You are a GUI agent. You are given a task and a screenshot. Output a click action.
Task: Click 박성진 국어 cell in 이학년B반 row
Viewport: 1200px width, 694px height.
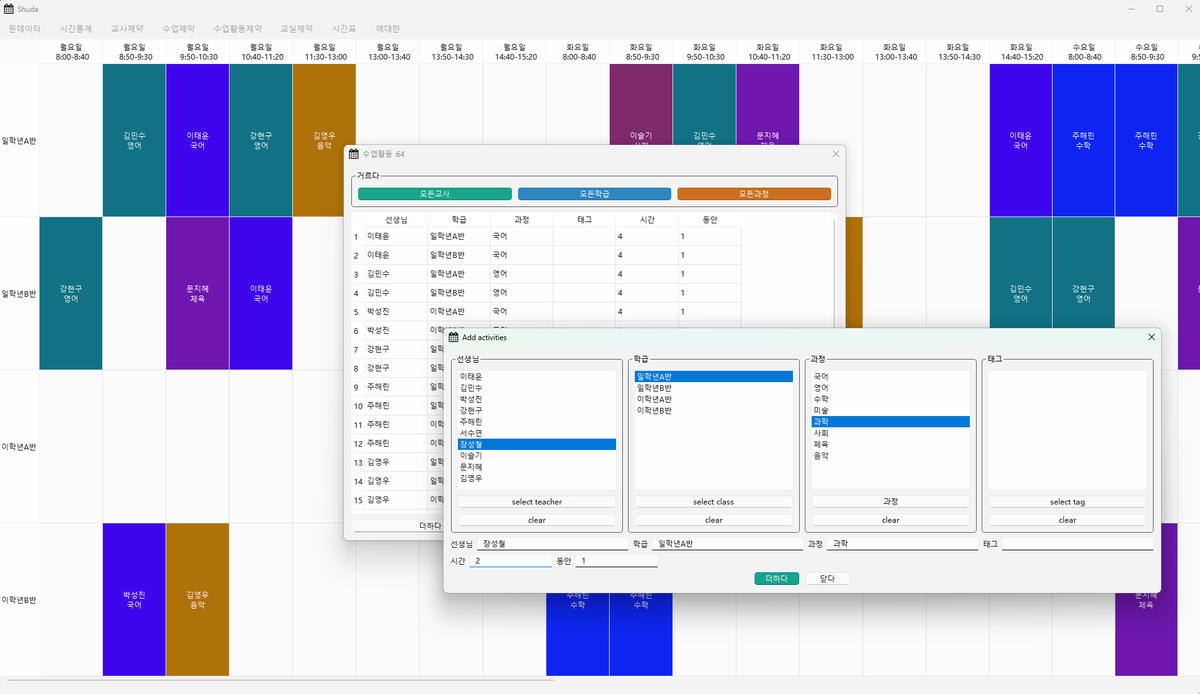coord(134,600)
